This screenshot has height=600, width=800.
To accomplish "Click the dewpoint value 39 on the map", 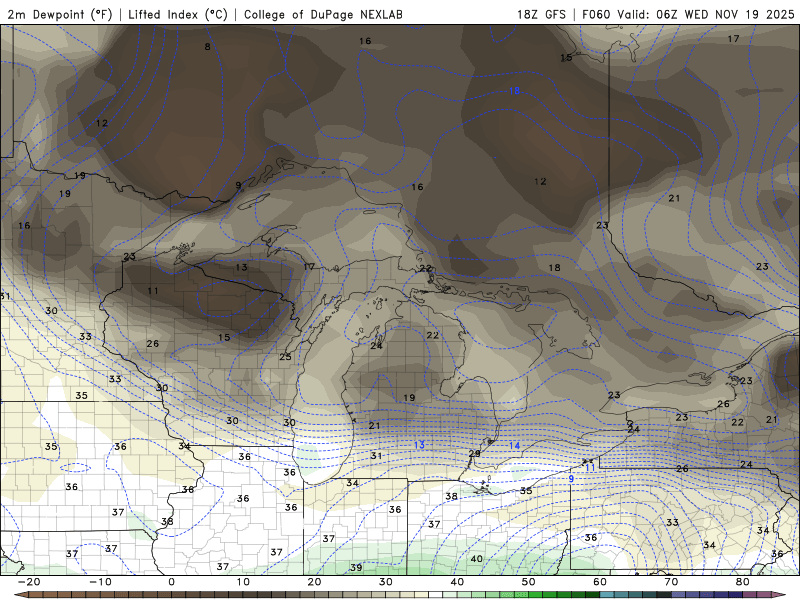I will (x=356, y=567).
